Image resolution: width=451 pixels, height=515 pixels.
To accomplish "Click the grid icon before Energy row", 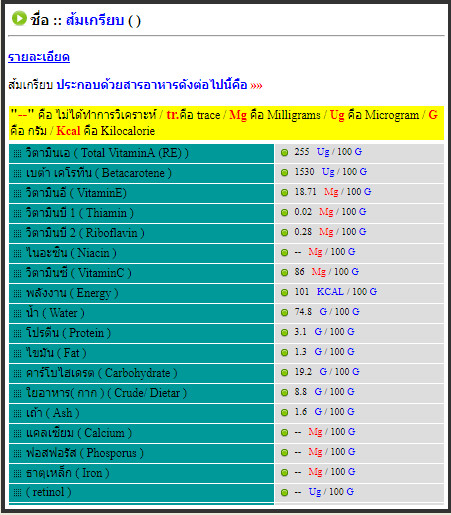I will click(17, 294).
